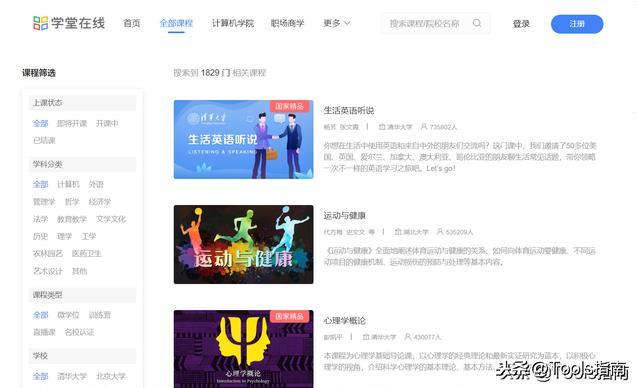Filter by 农林园艺 subject

pos(48,254)
